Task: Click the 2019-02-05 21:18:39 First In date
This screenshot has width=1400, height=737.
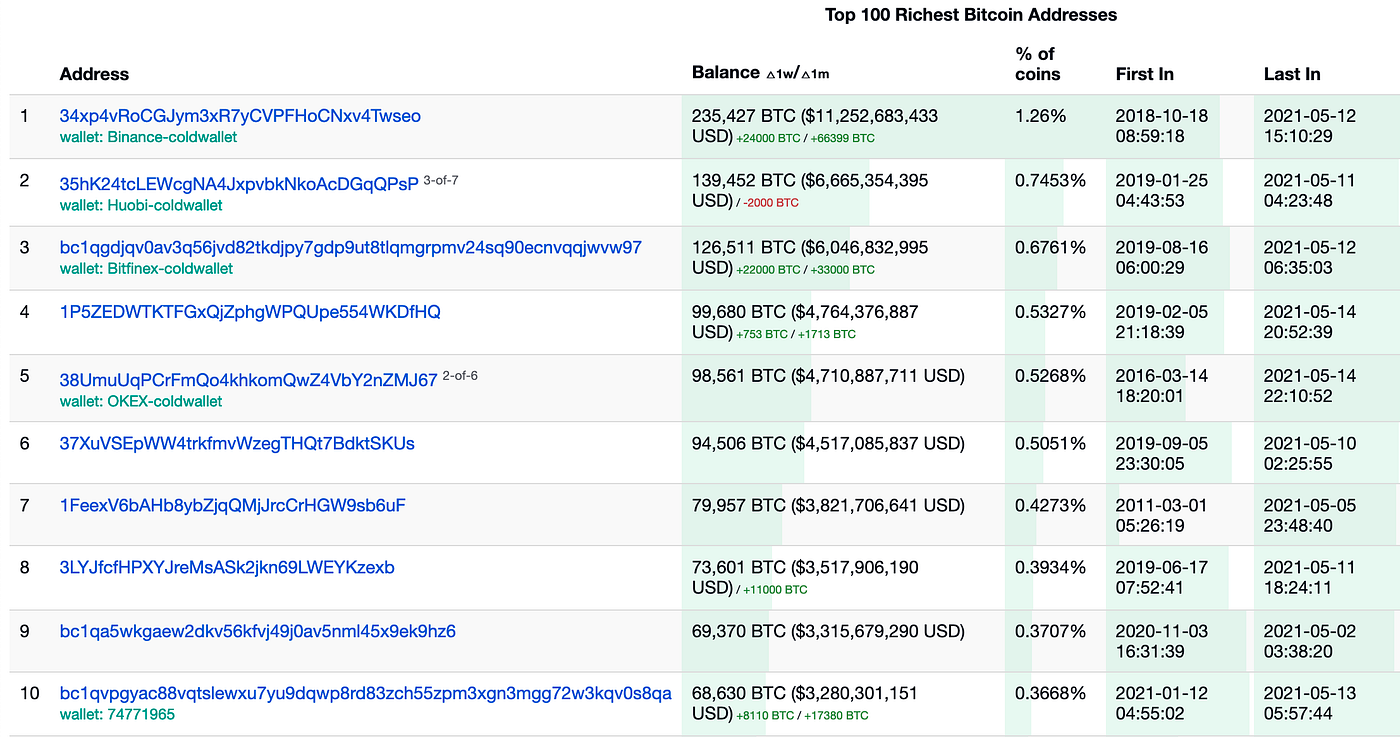Action: [1162, 322]
